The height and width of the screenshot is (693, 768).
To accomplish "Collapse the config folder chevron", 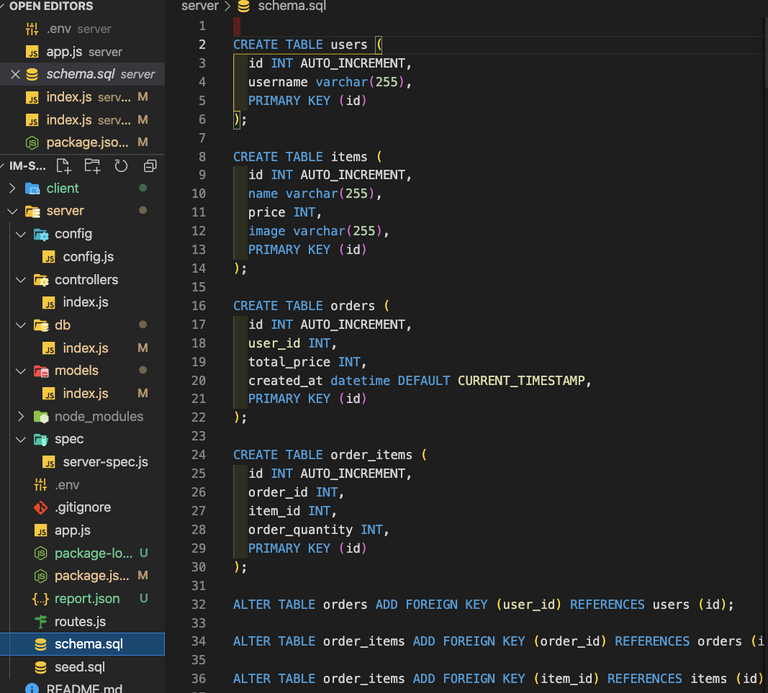I will 21,234.
